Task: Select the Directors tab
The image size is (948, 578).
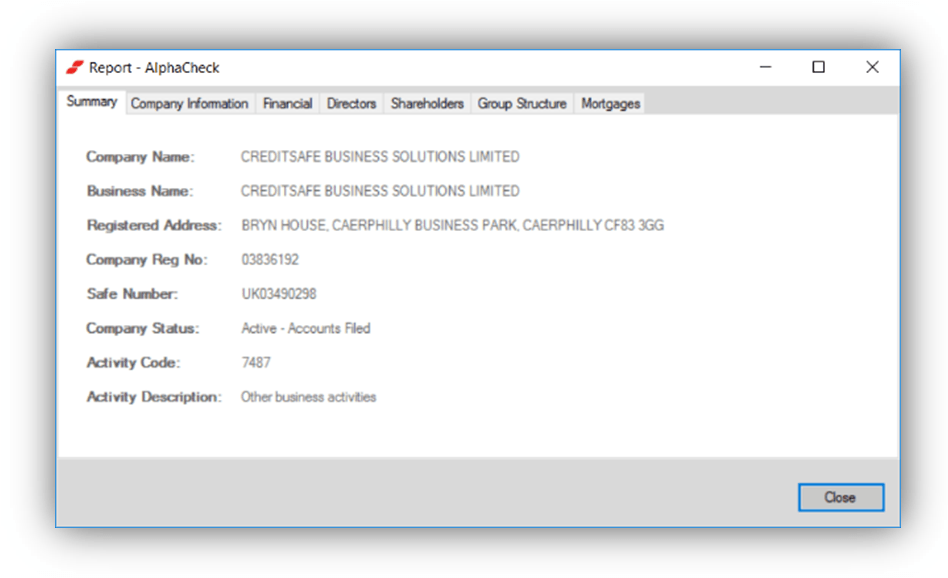Action: [351, 103]
